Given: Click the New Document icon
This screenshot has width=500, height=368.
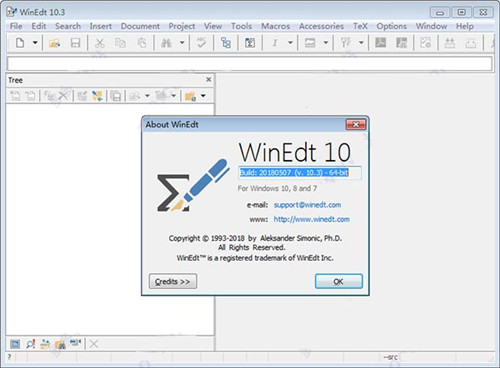Looking at the screenshot, I should [20, 43].
